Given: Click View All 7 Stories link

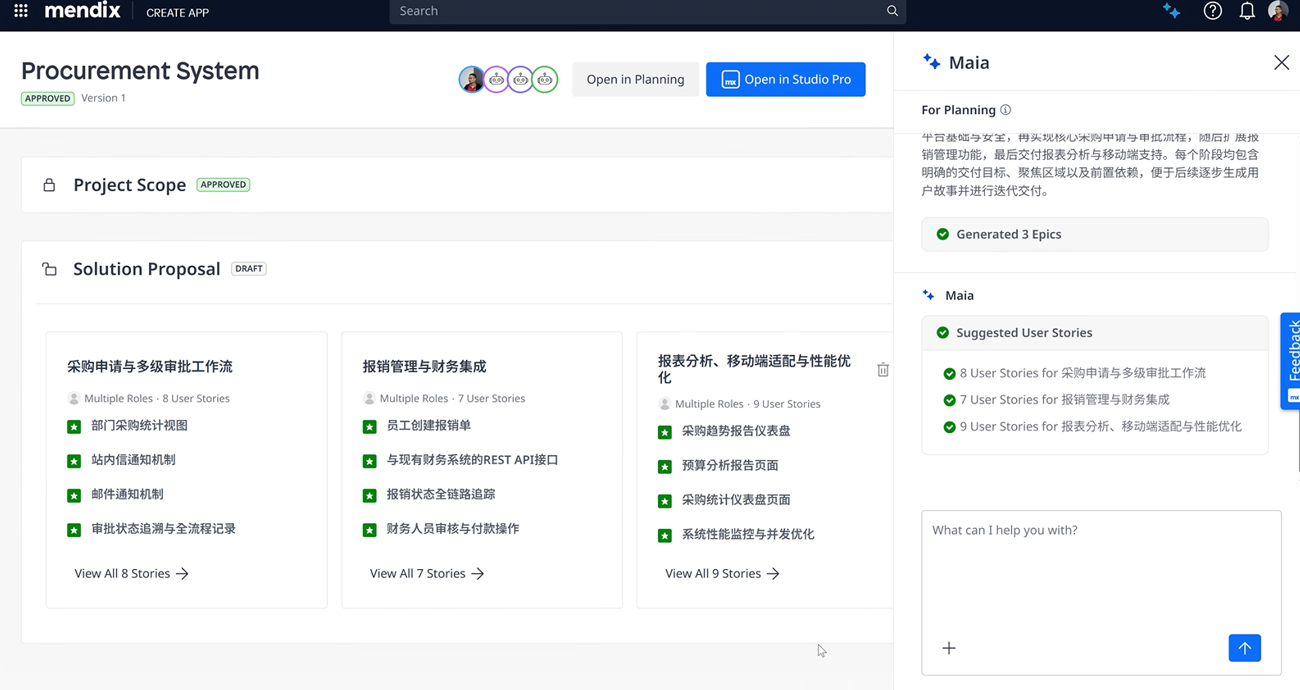Looking at the screenshot, I should (427, 574).
